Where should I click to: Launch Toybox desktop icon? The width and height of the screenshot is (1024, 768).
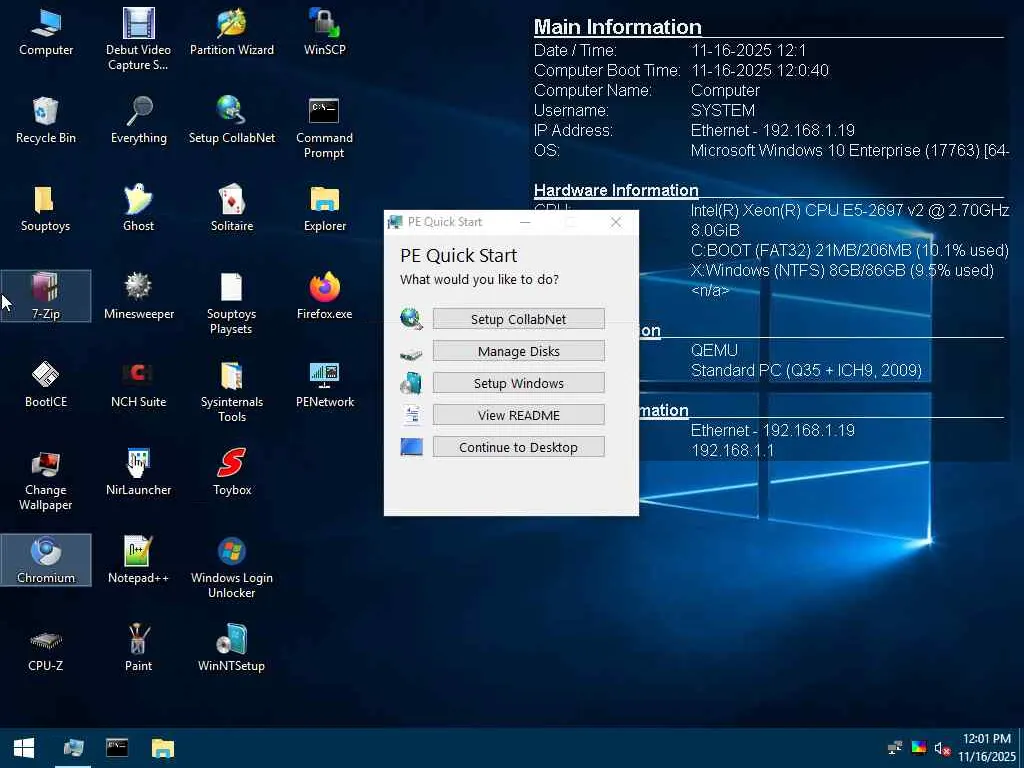point(232,472)
